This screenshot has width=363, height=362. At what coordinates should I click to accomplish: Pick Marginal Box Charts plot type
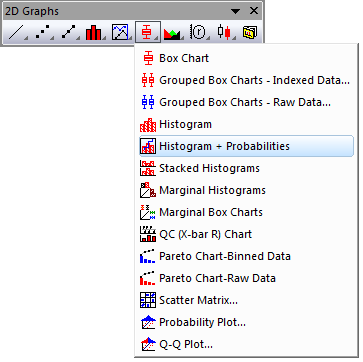coord(246,212)
